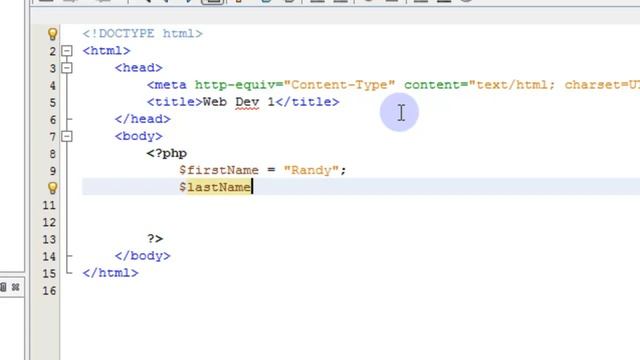Click the opening "<body>" tag
The height and width of the screenshot is (360, 640).
[x=139, y=136]
